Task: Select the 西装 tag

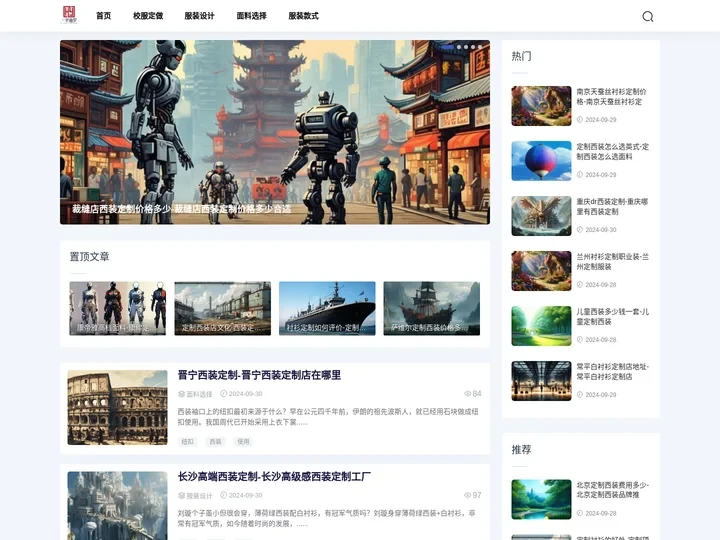Action: point(215,441)
